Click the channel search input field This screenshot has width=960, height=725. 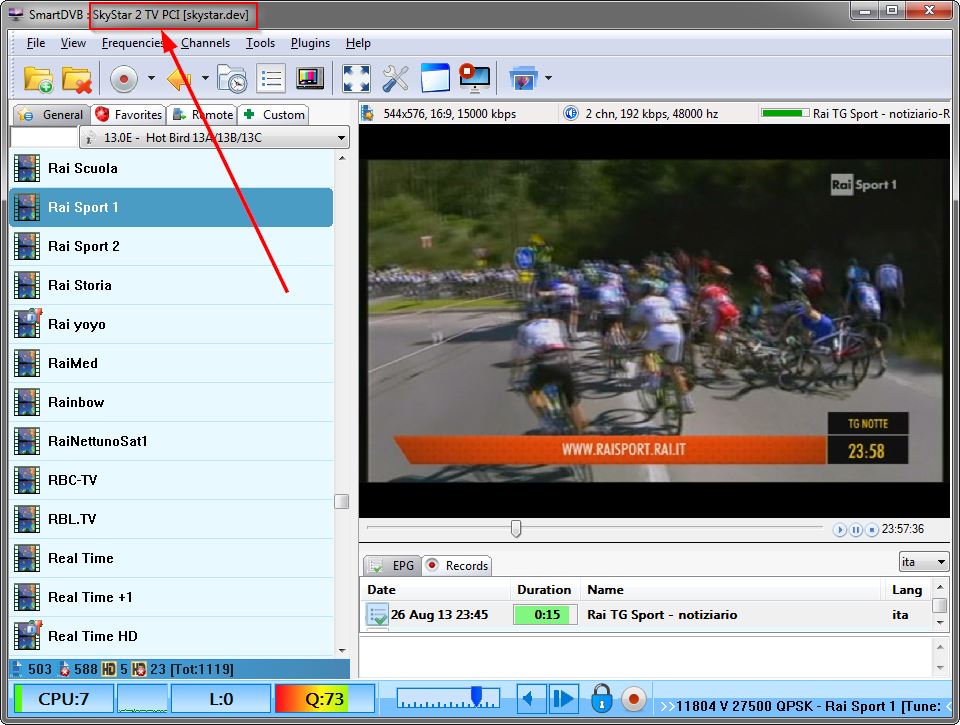[44, 138]
